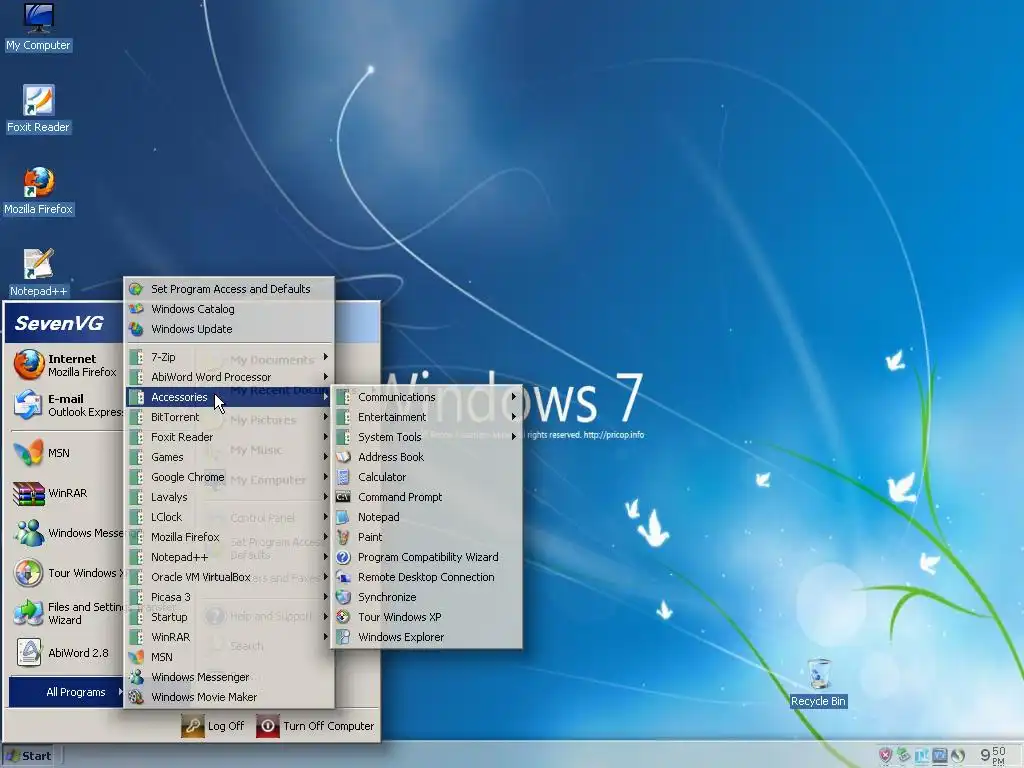Select Mozilla Firefox program folder
Screen dimensions: 1024x768
click(229, 537)
